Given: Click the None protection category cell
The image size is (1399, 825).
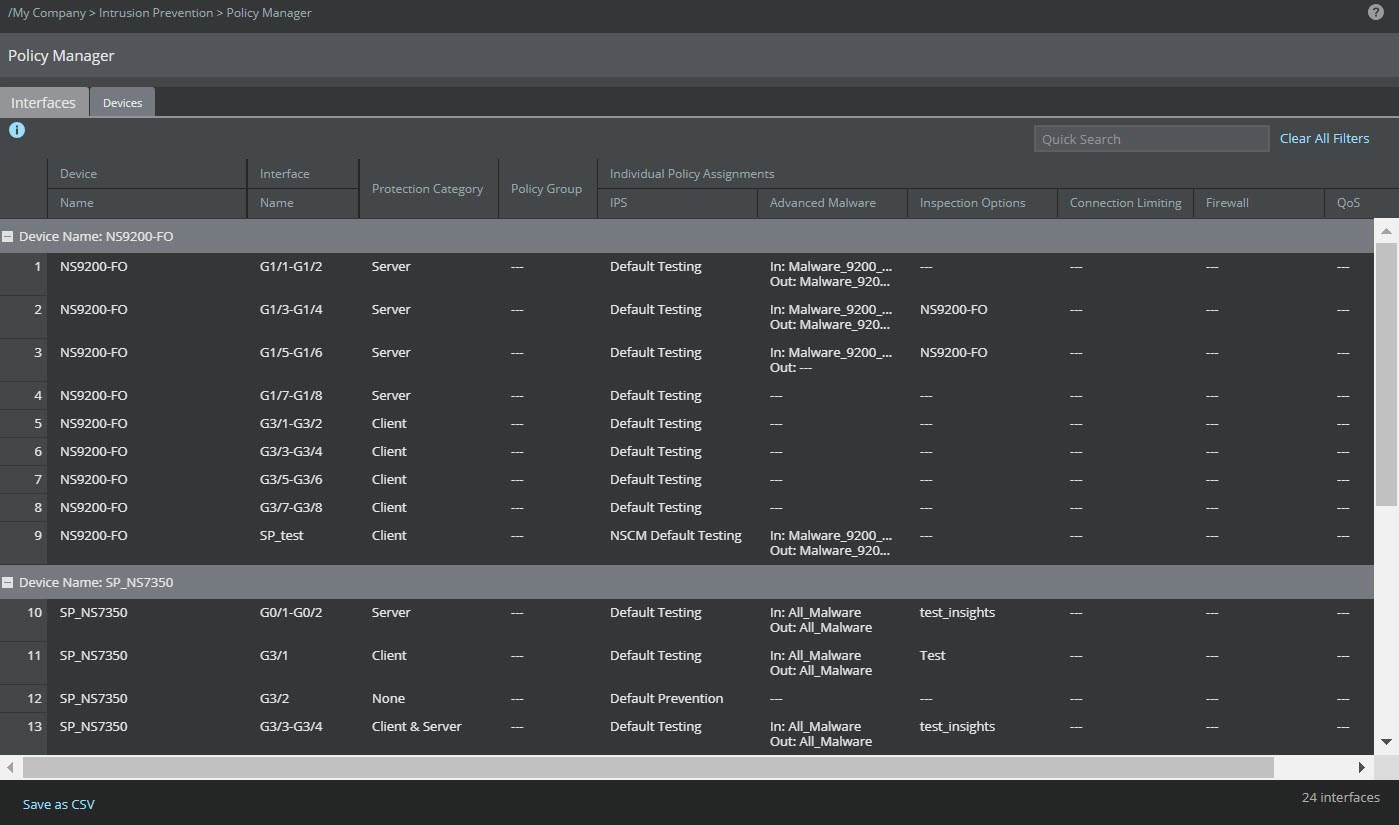Looking at the screenshot, I should [388, 699].
